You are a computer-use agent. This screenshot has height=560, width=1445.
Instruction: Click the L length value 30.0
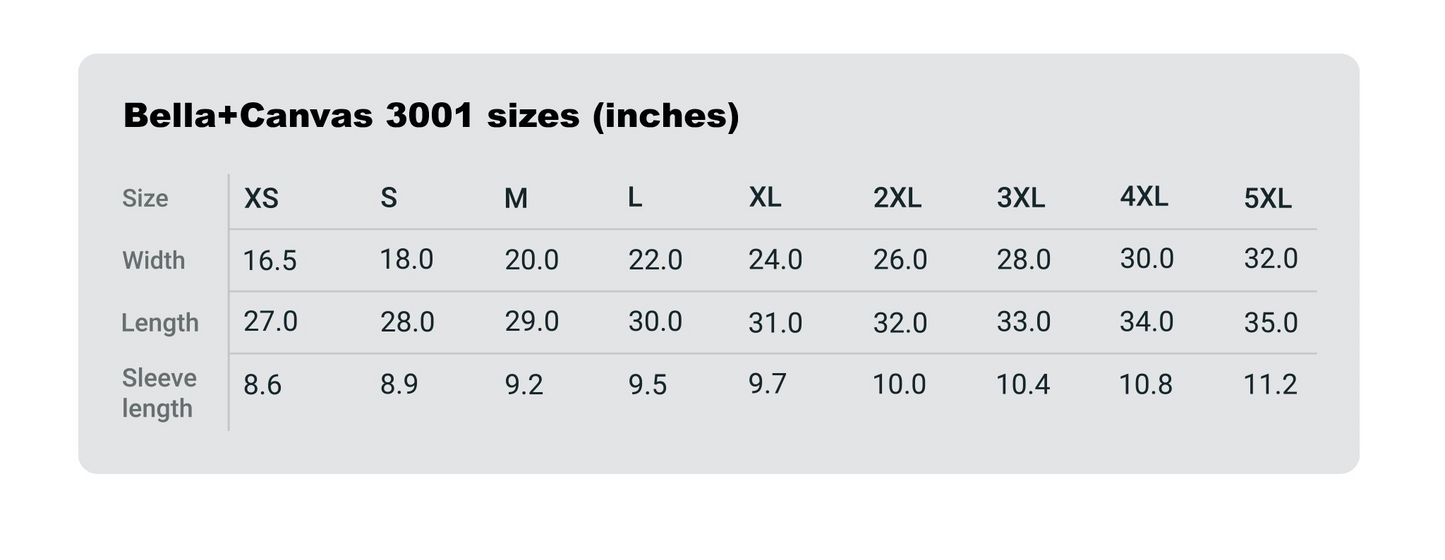point(655,322)
